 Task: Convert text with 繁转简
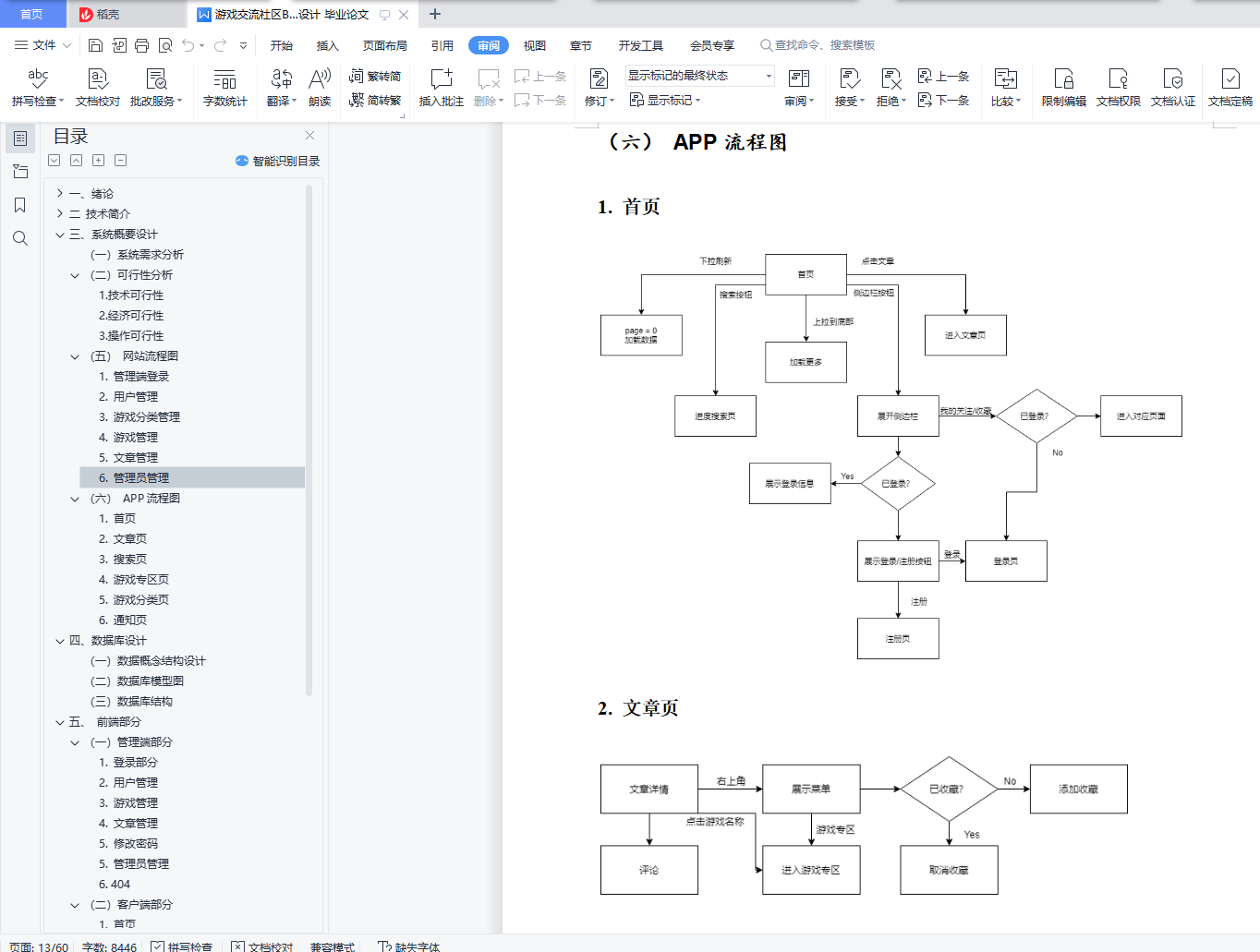[375, 76]
